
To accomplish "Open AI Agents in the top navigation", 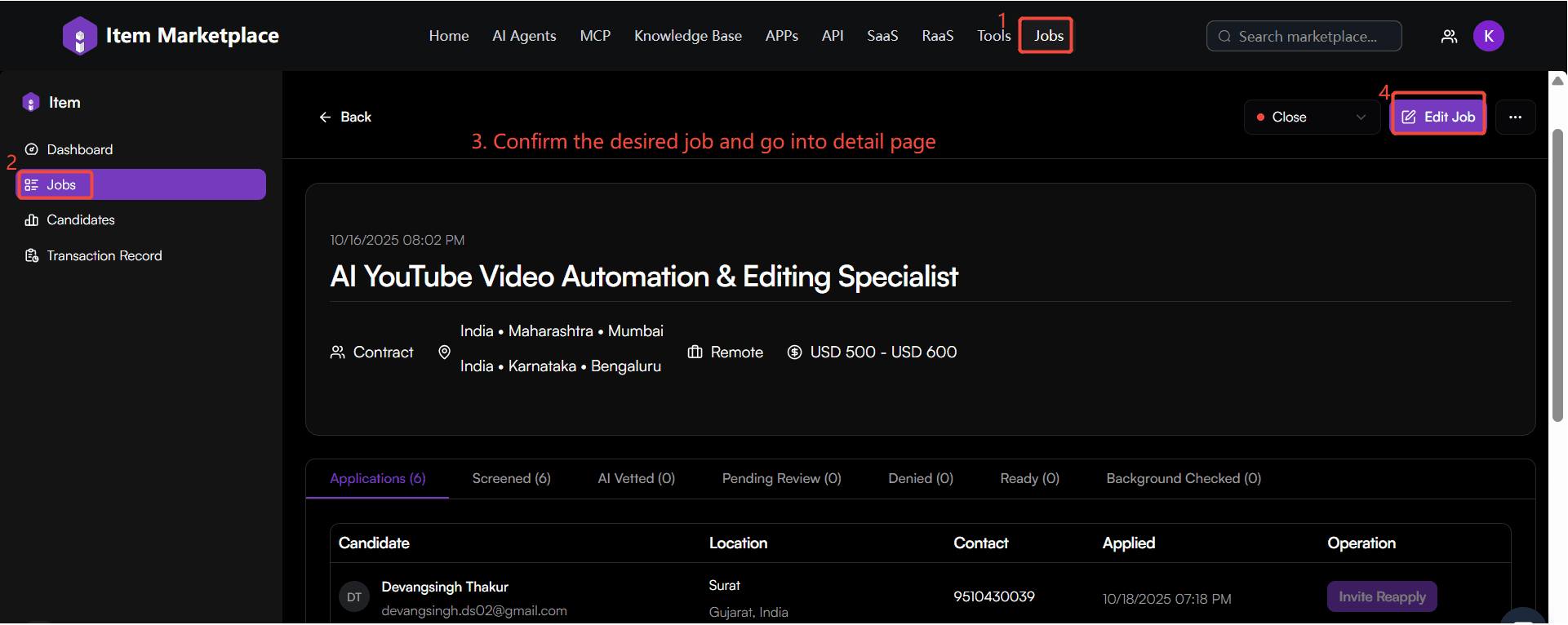I will [x=524, y=36].
